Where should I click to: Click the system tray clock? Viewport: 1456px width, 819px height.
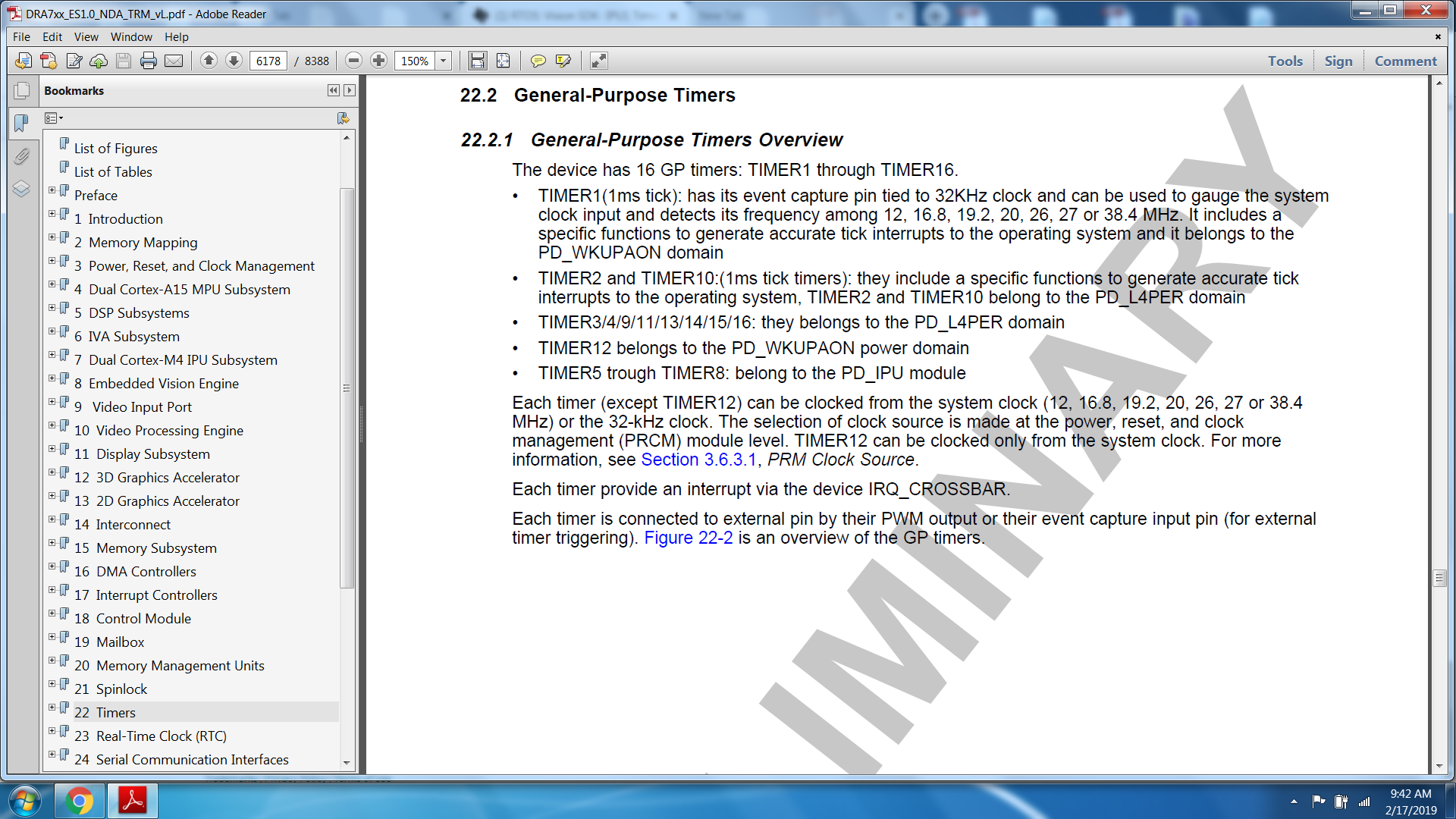(1410, 802)
